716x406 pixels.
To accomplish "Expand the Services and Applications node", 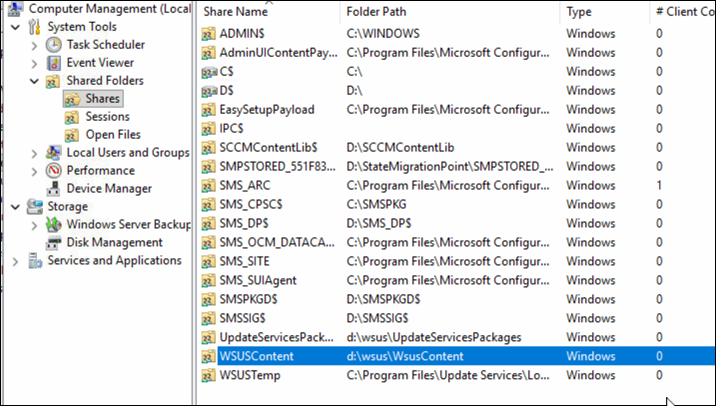I will 16,261.
